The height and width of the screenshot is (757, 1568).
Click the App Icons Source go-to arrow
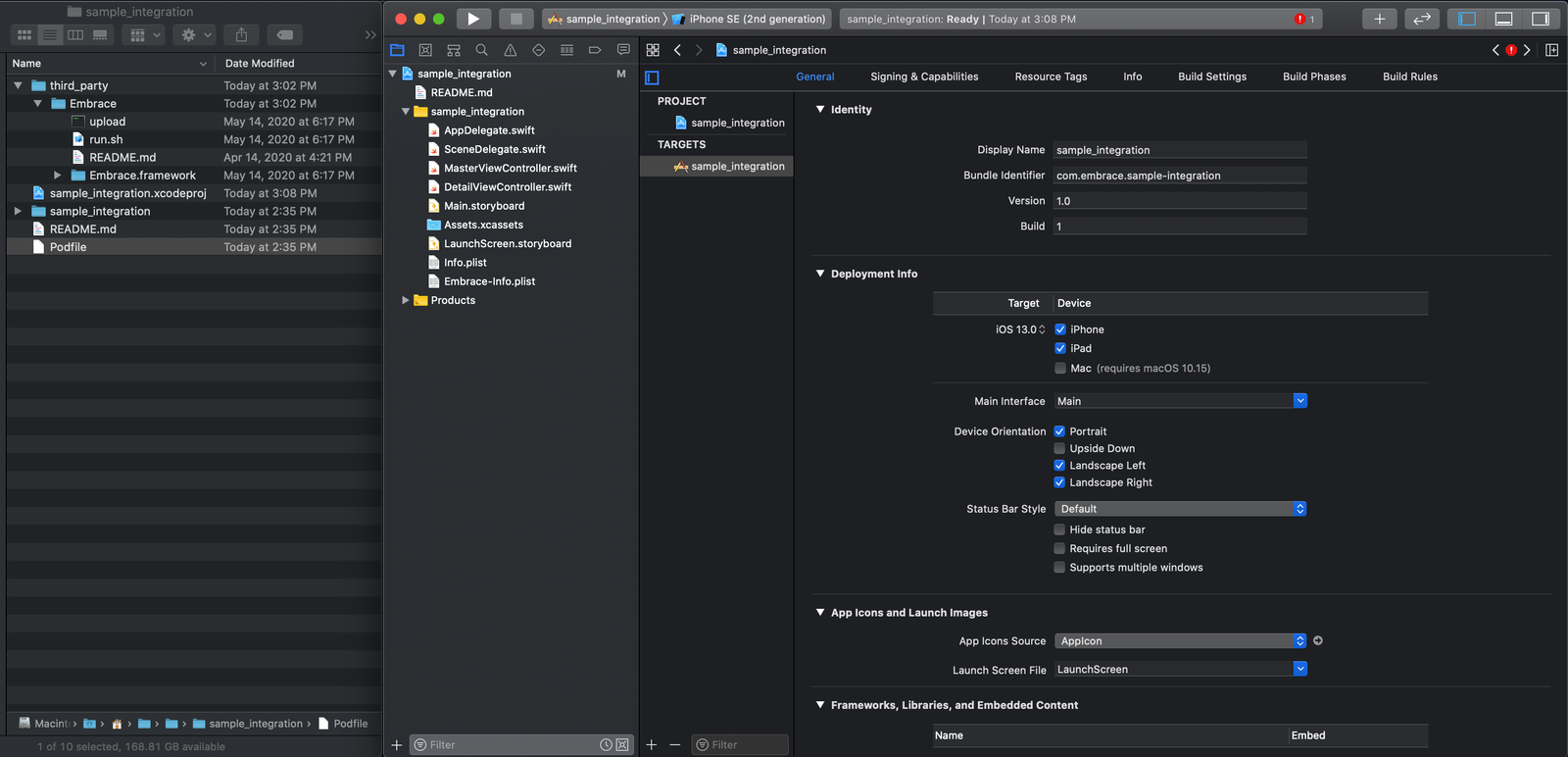[1318, 640]
